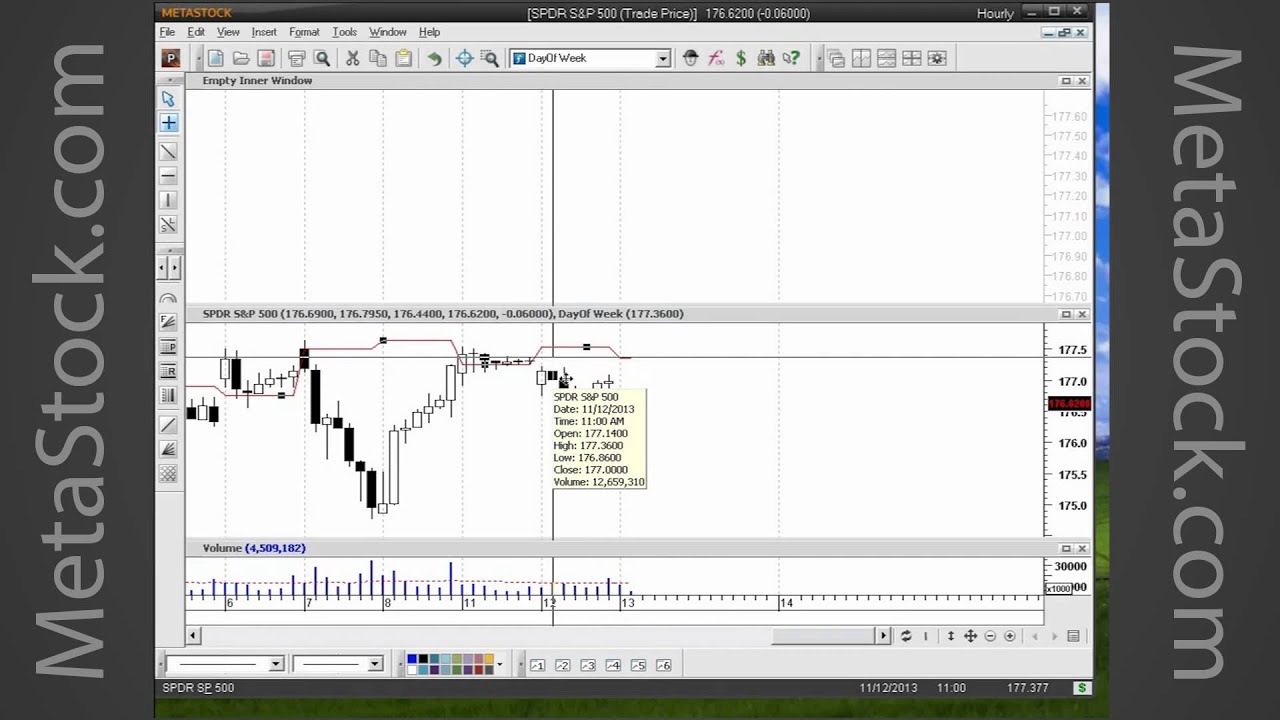1280x720 pixels.
Task: Cascade windows from the toolbar
Action: [836, 58]
